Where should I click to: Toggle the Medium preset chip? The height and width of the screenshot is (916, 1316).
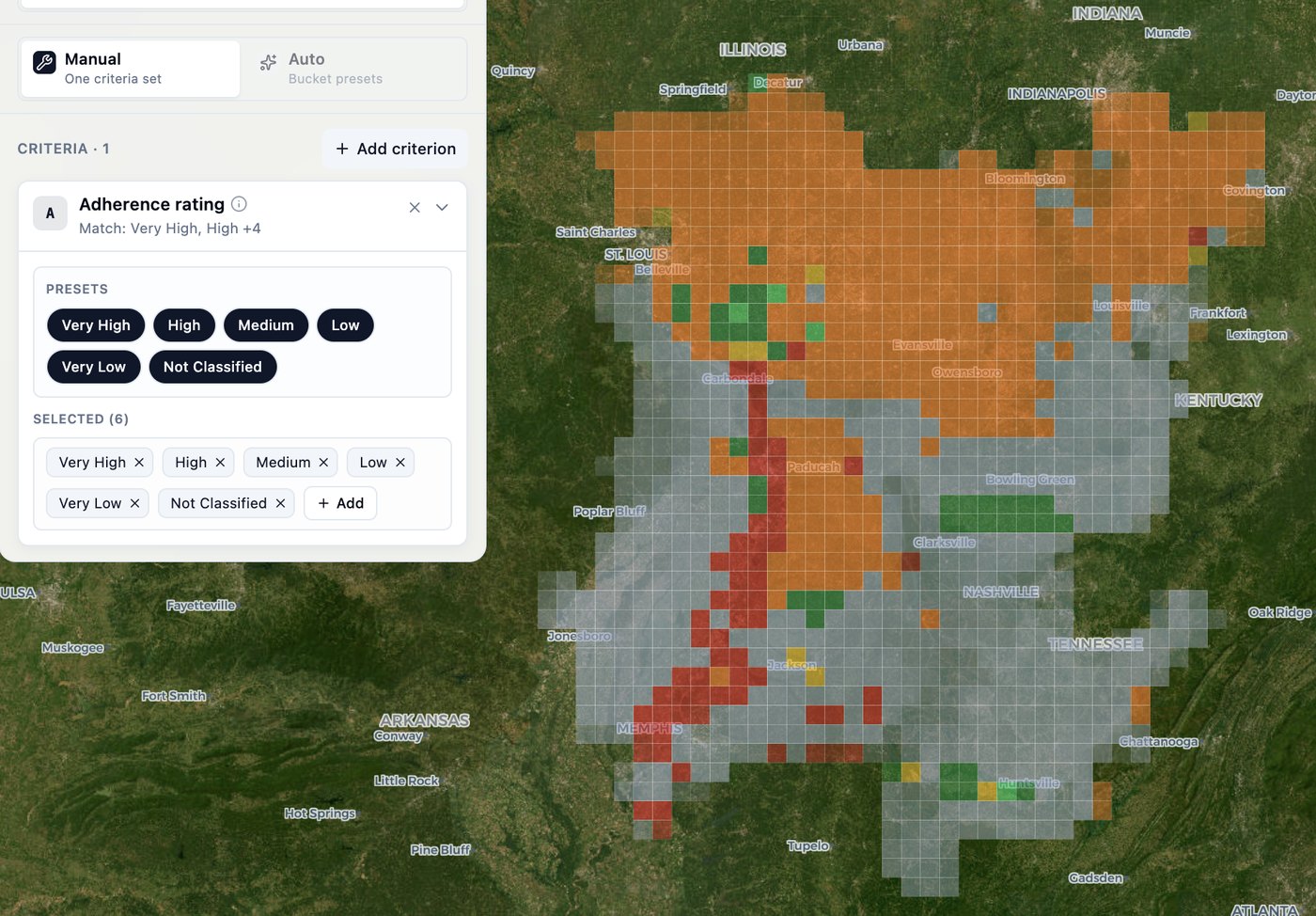coord(266,325)
